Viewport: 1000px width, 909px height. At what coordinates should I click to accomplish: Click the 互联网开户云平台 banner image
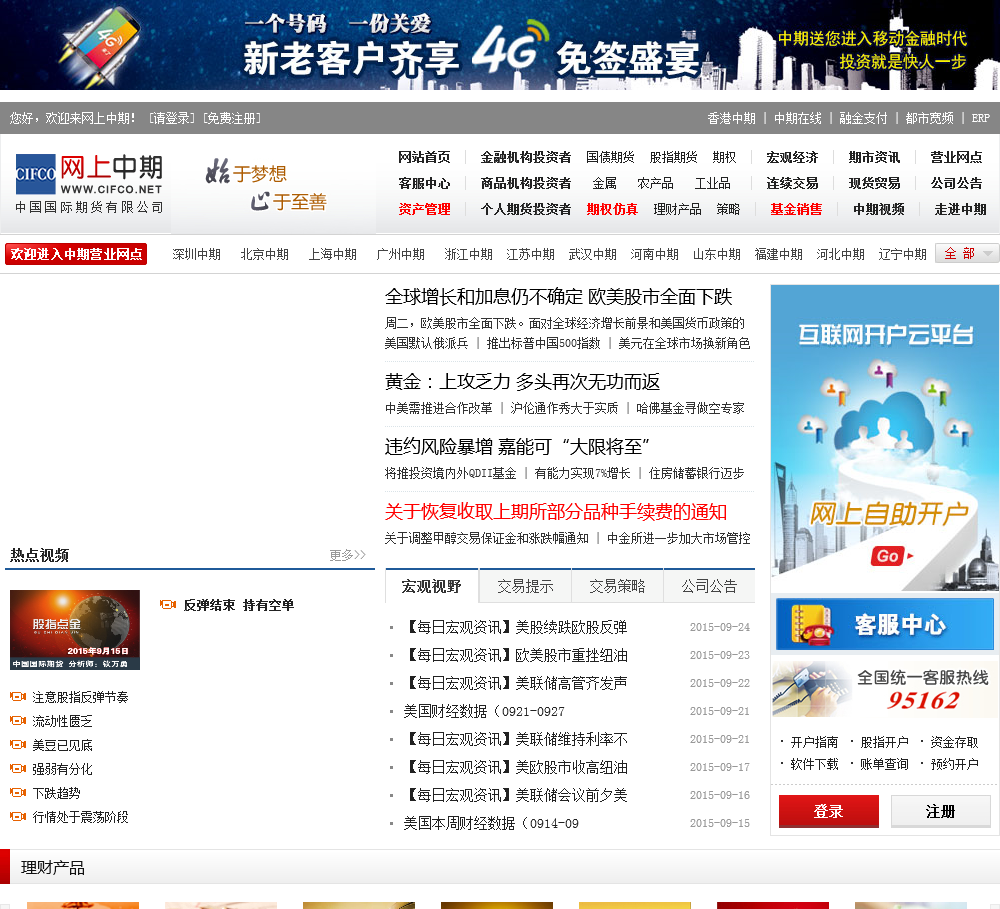click(885, 438)
